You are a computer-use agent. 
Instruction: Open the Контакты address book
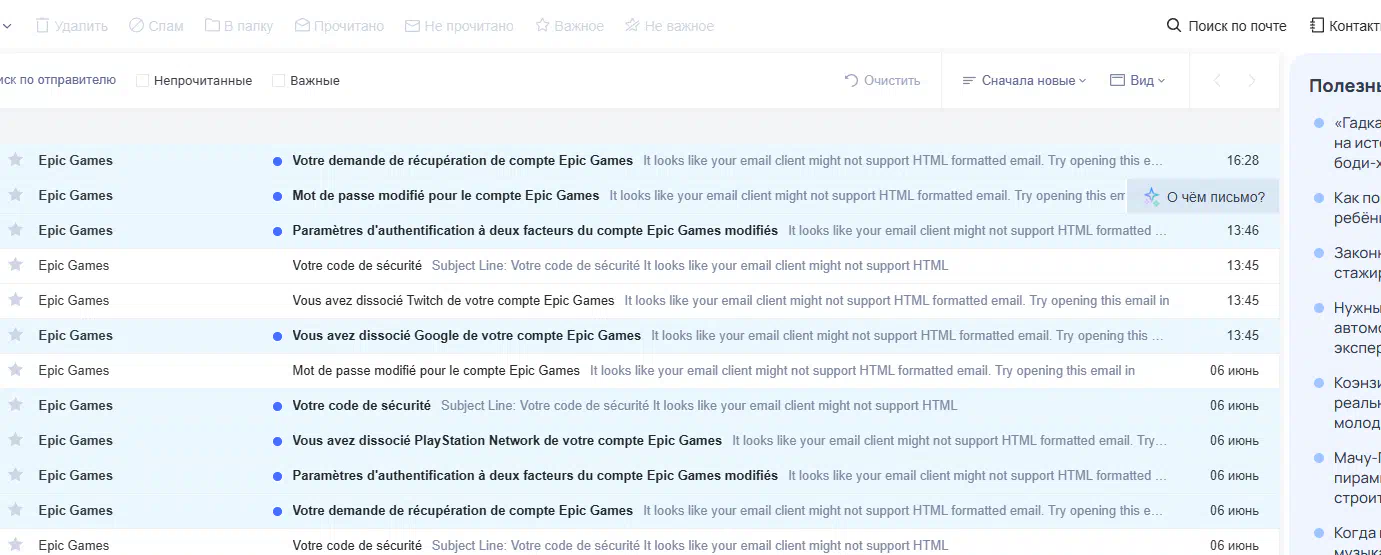1346,26
